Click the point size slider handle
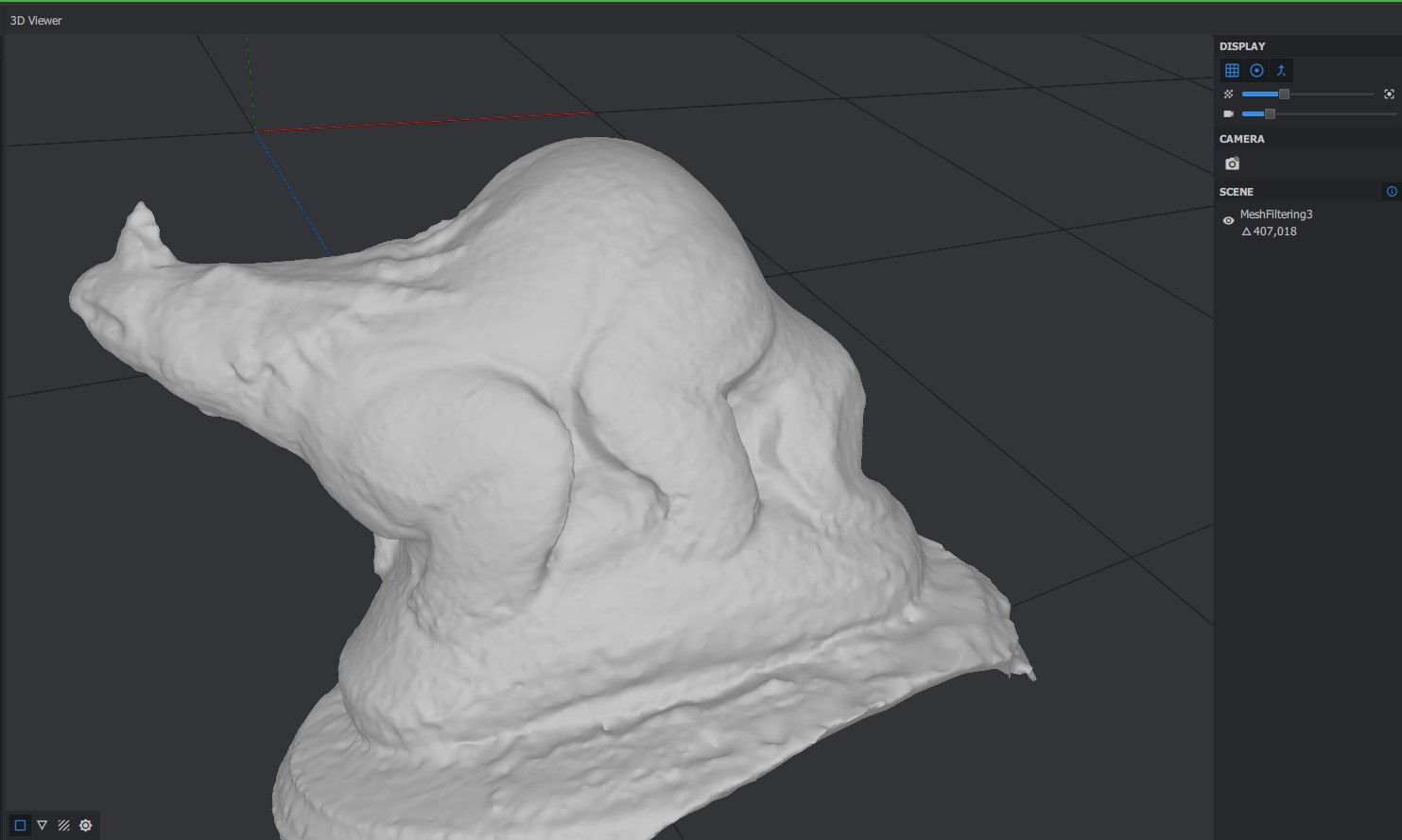 click(x=1284, y=94)
